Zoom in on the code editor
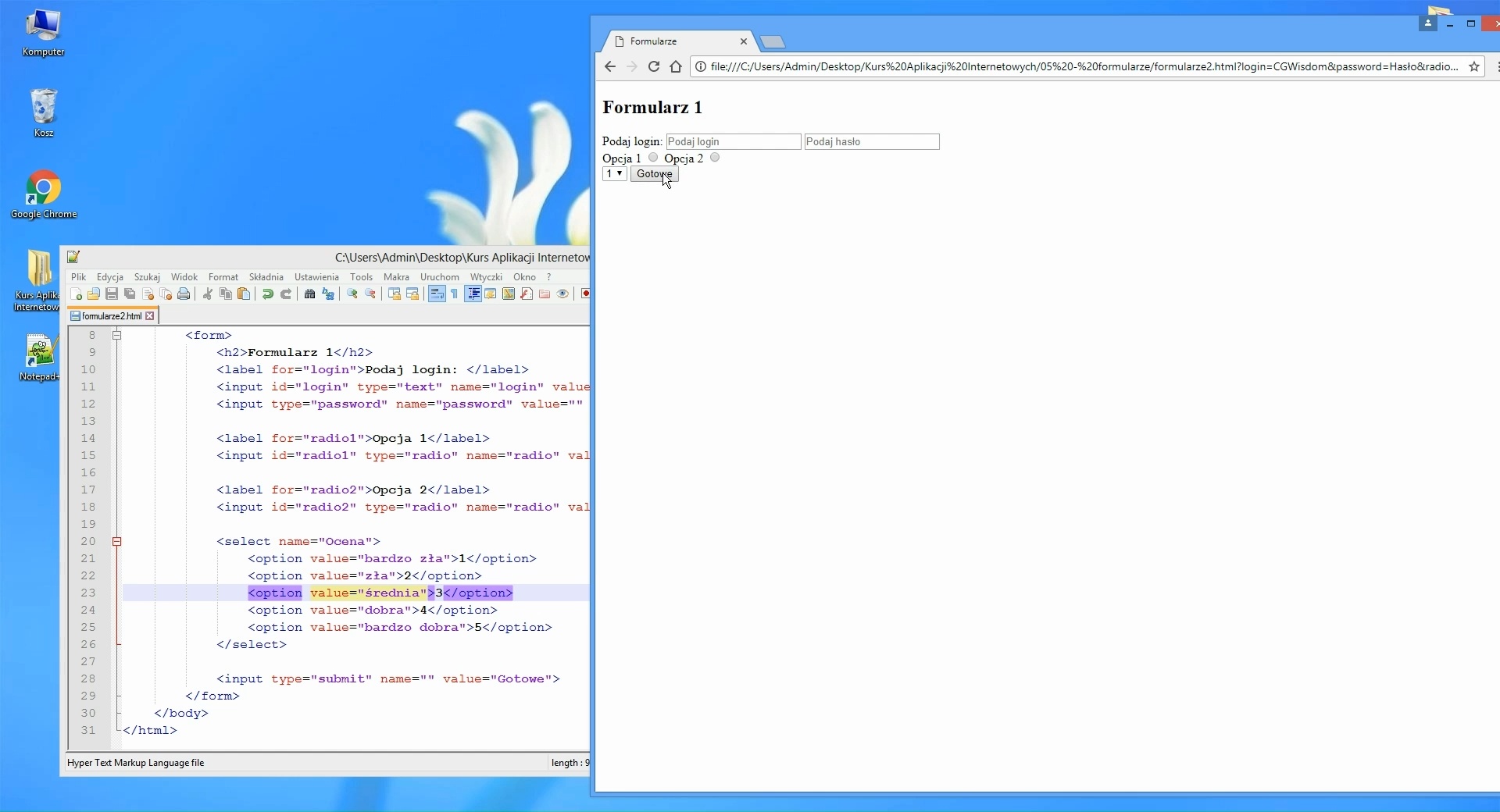 pyautogui.click(x=352, y=294)
